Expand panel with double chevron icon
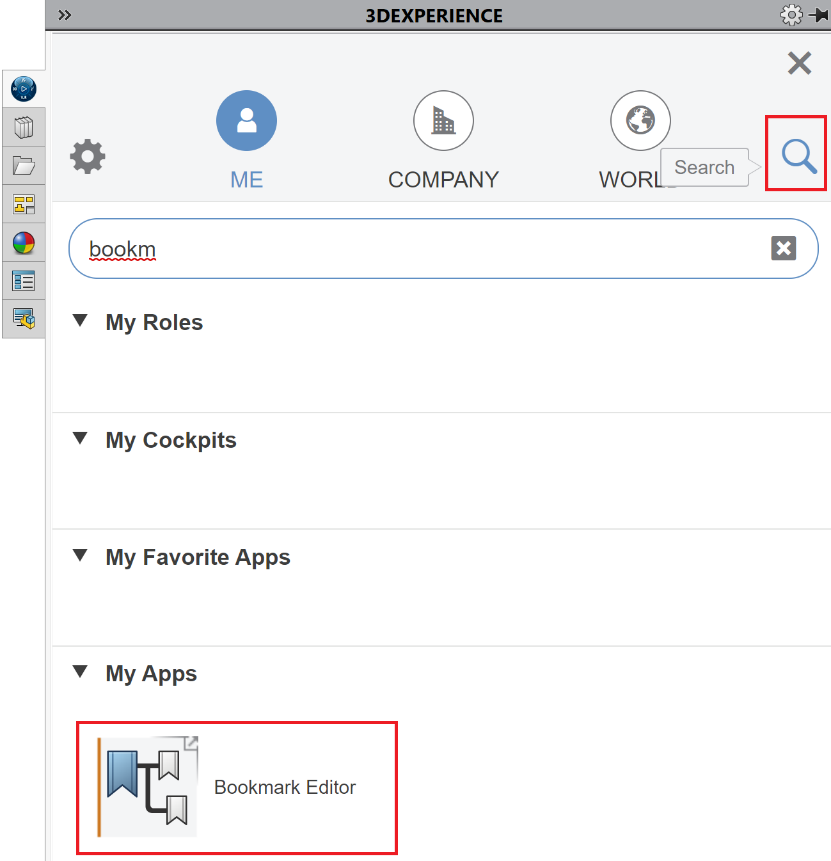The image size is (831, 861). click(65, 15)
